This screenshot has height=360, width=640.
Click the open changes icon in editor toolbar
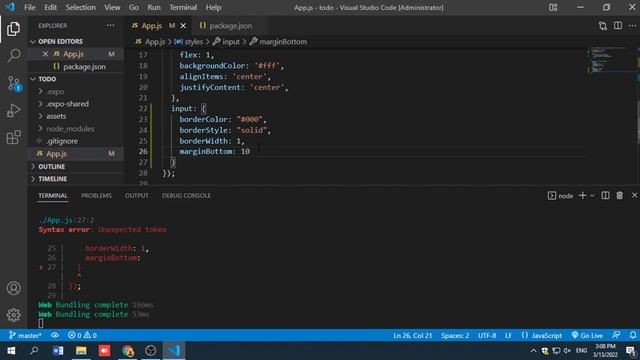click(x=603, y=26)
